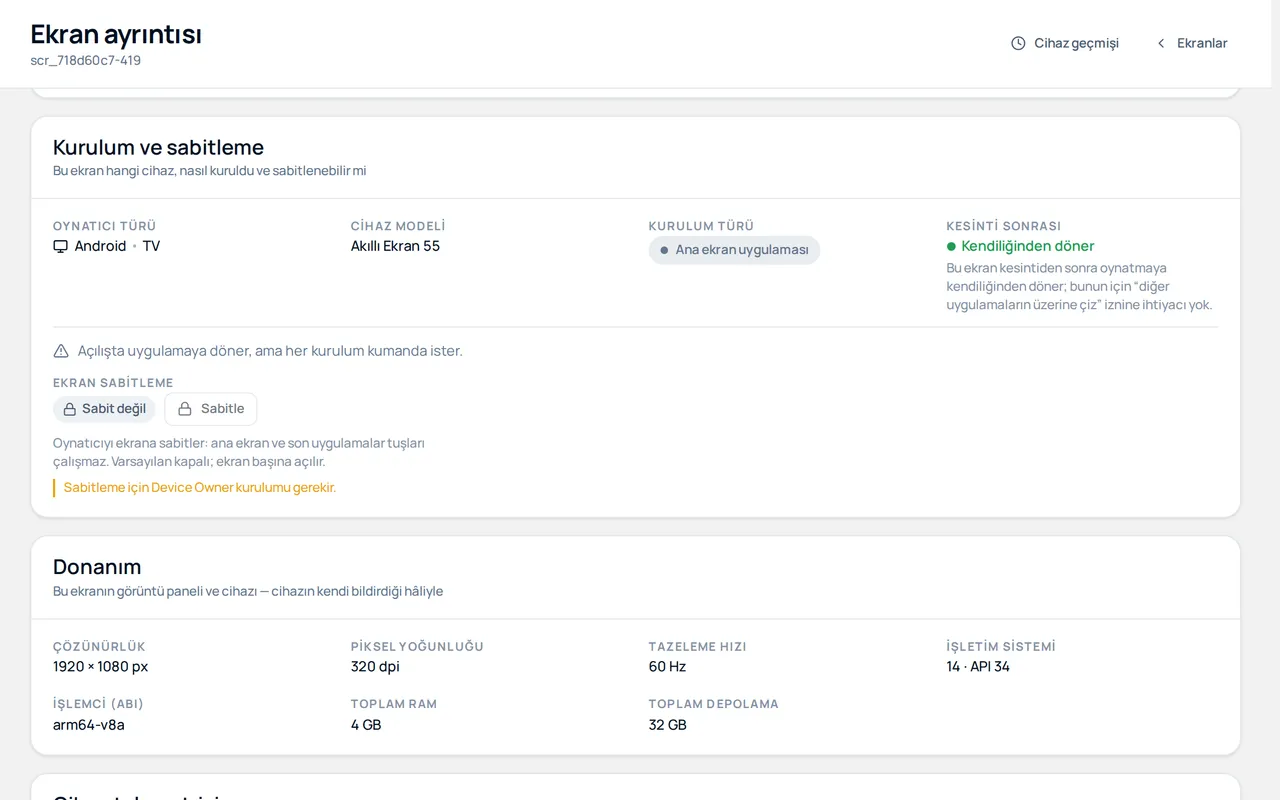This screenshot has height=800, width=1280.
Task: Click the PİKSEL YOĞUNLUĞU label
Action: tap(417, 647)
